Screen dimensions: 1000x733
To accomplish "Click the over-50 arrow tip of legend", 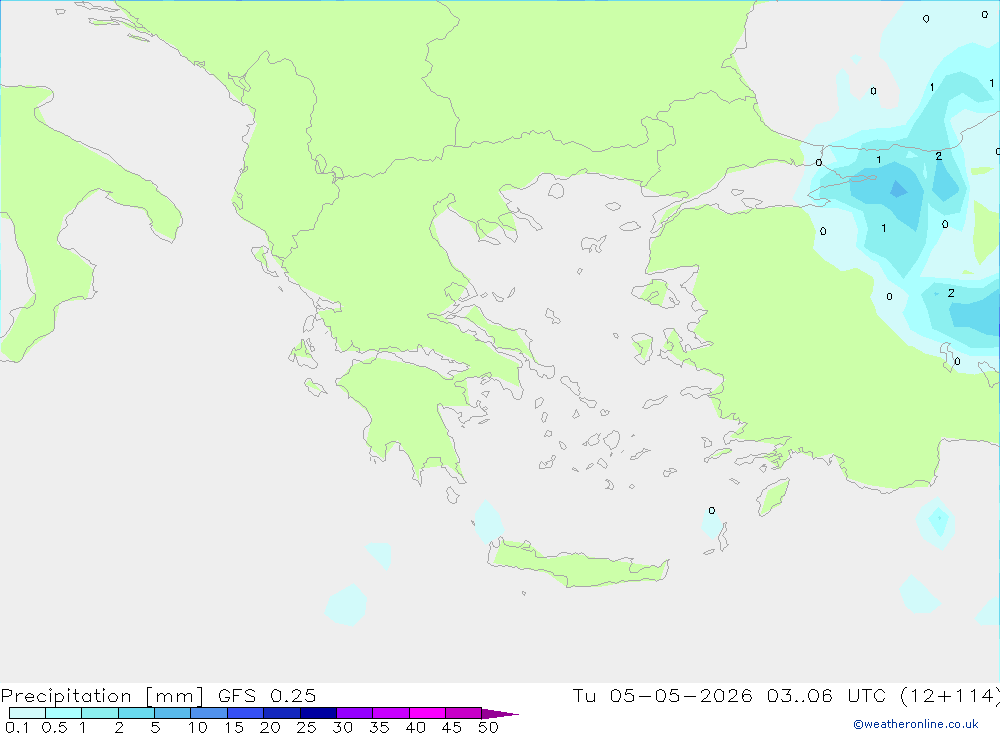I will tap(499, 713).
